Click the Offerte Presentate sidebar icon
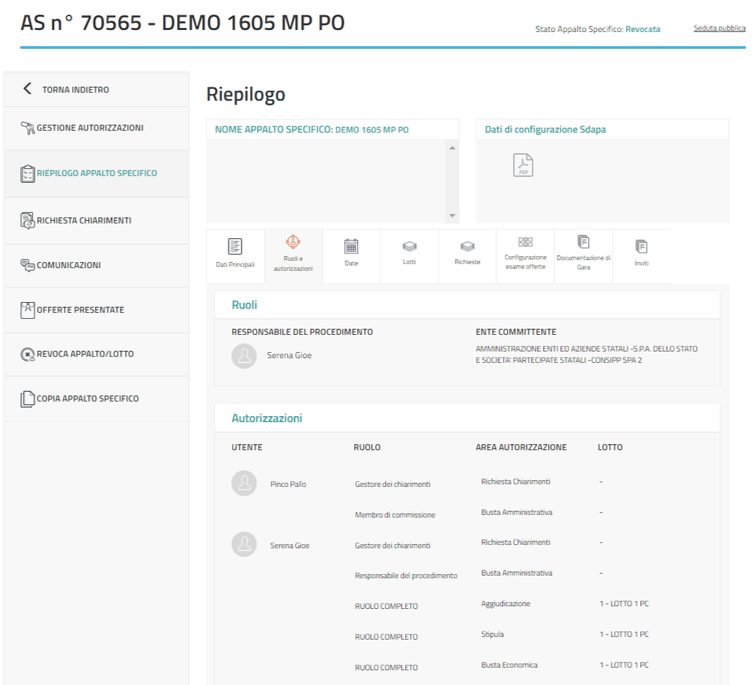The image size is (755, 685). tap(27, 310)
